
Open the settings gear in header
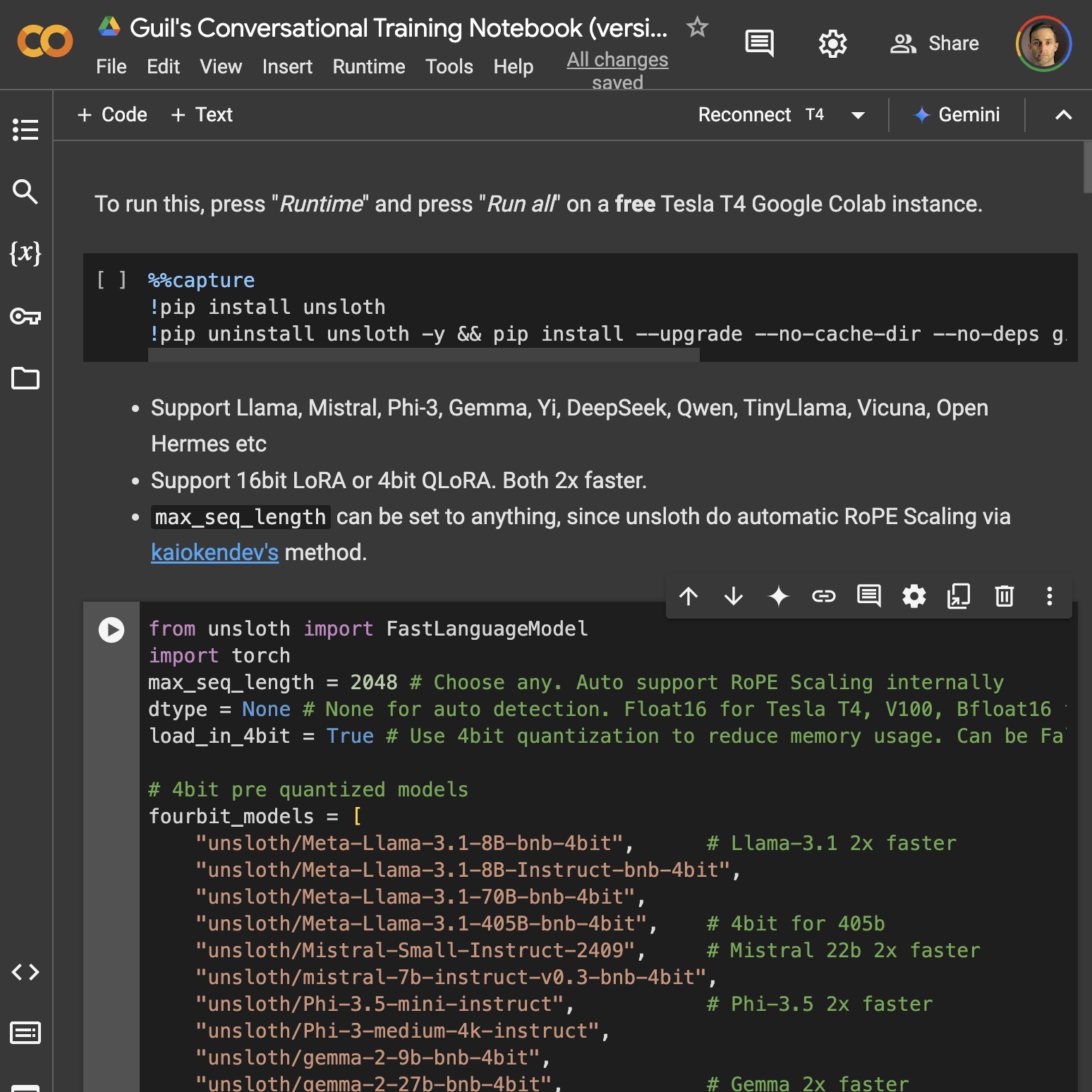[x=832, y=44]
